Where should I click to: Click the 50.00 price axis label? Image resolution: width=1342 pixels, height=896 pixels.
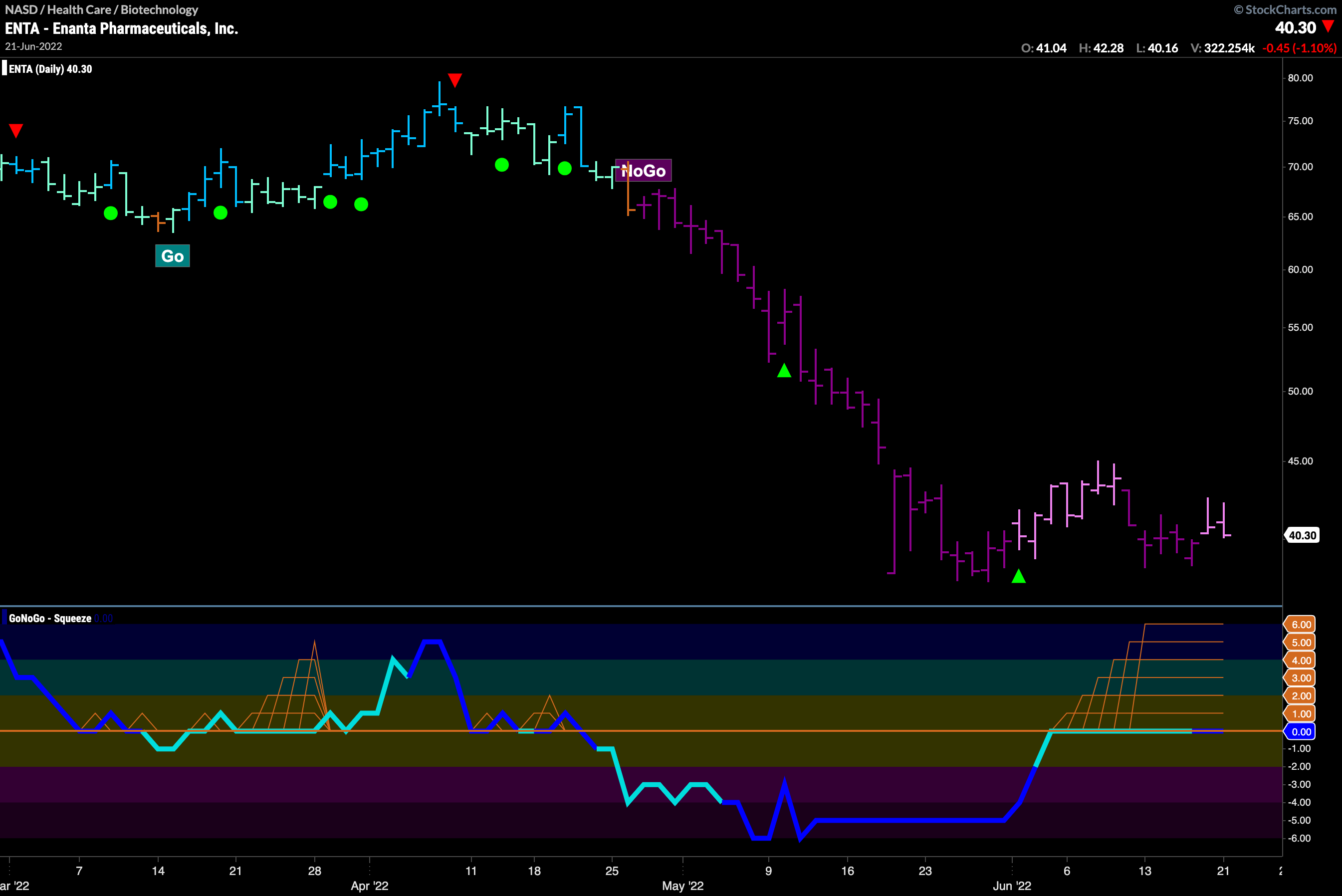[1300, 392]
